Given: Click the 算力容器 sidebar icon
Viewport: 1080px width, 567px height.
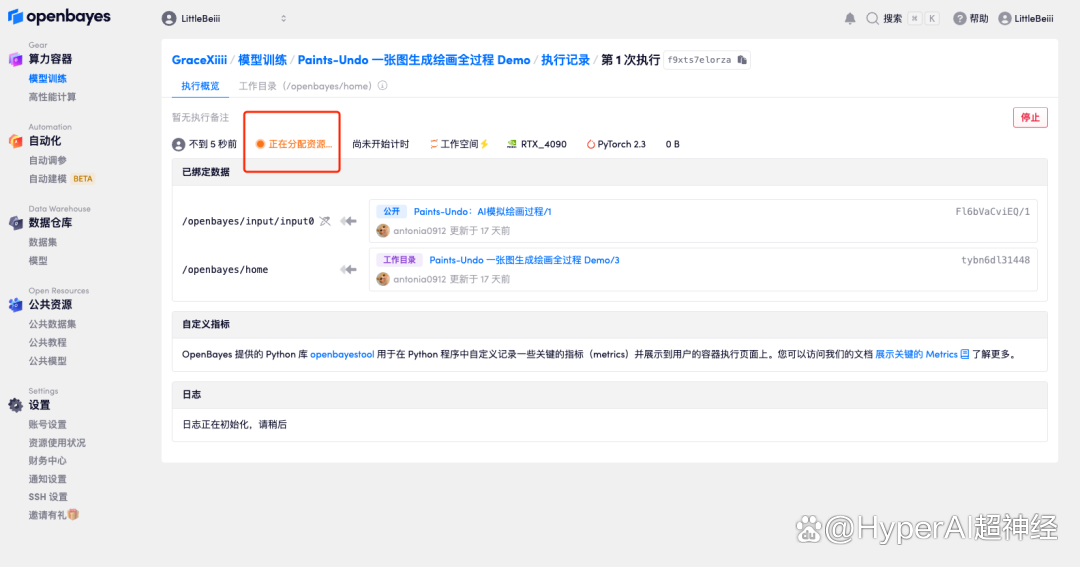Looking at the screenshot, I should (15, 59).
